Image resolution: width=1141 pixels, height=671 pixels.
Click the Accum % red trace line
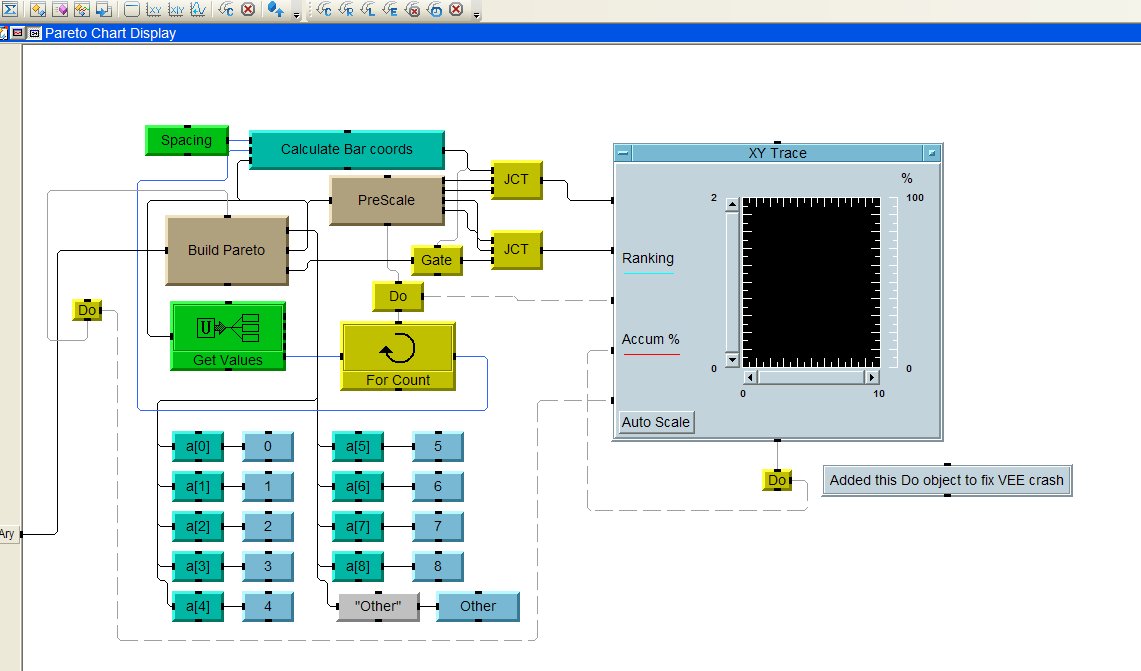pos(650,354)
